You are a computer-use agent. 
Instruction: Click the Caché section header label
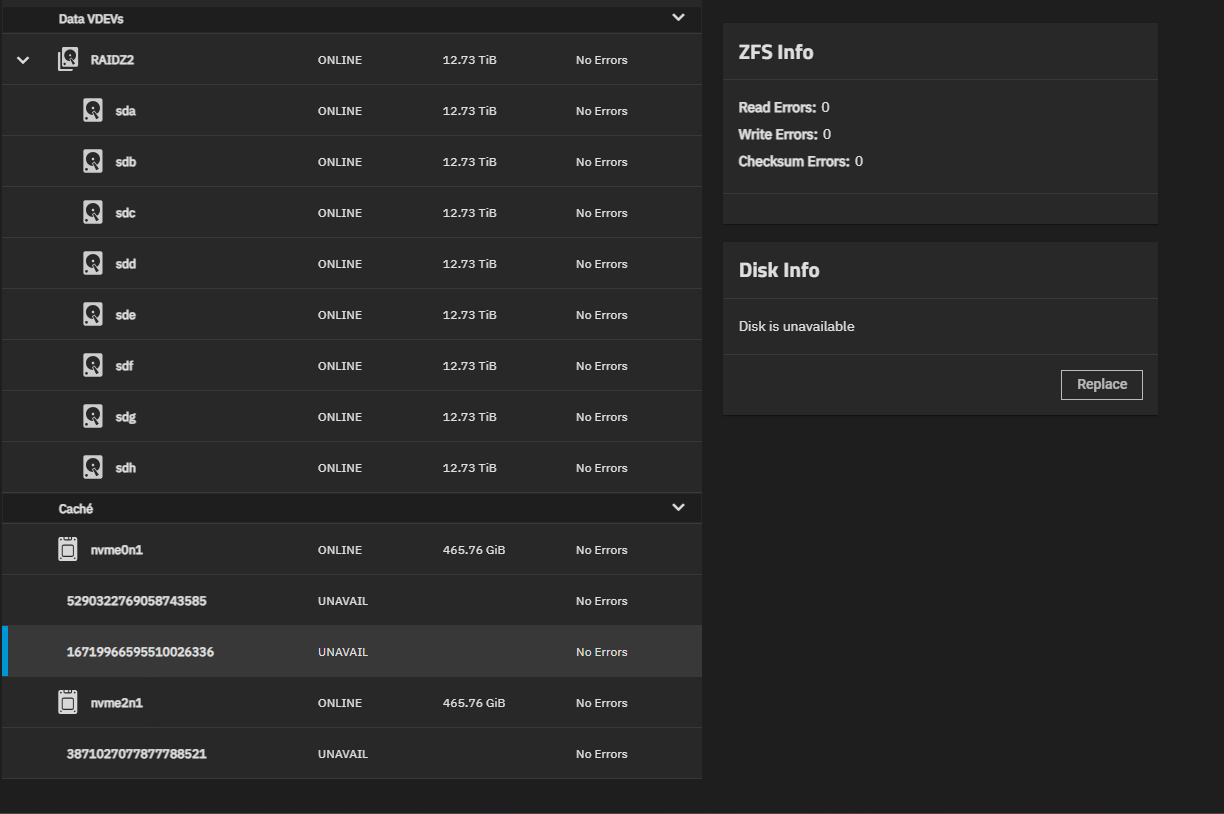coord(76,509)
